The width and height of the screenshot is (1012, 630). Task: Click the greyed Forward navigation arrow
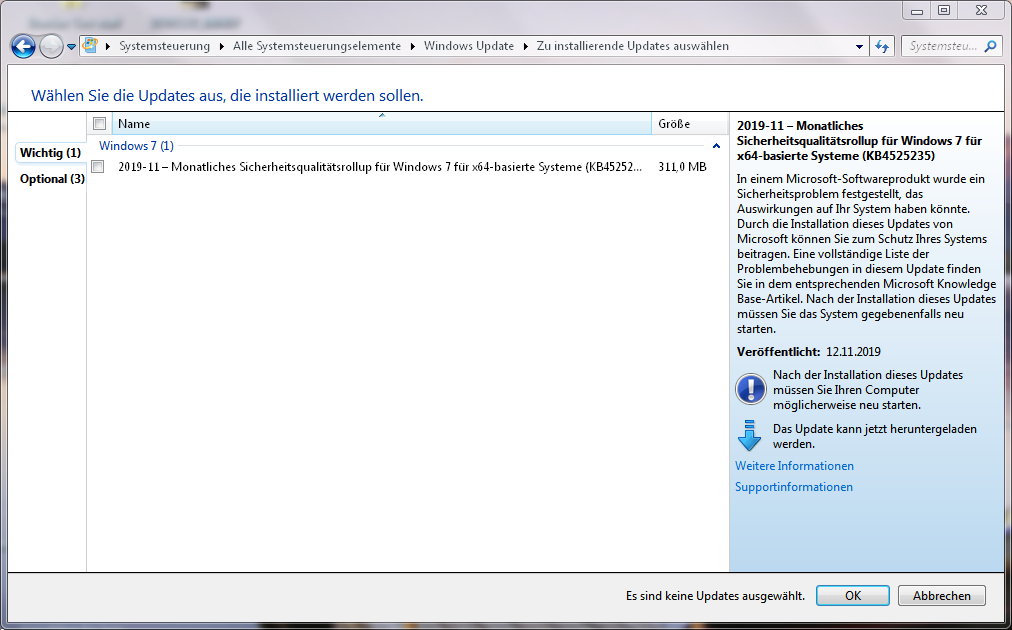pyautogui.click(x=51, y=46)
